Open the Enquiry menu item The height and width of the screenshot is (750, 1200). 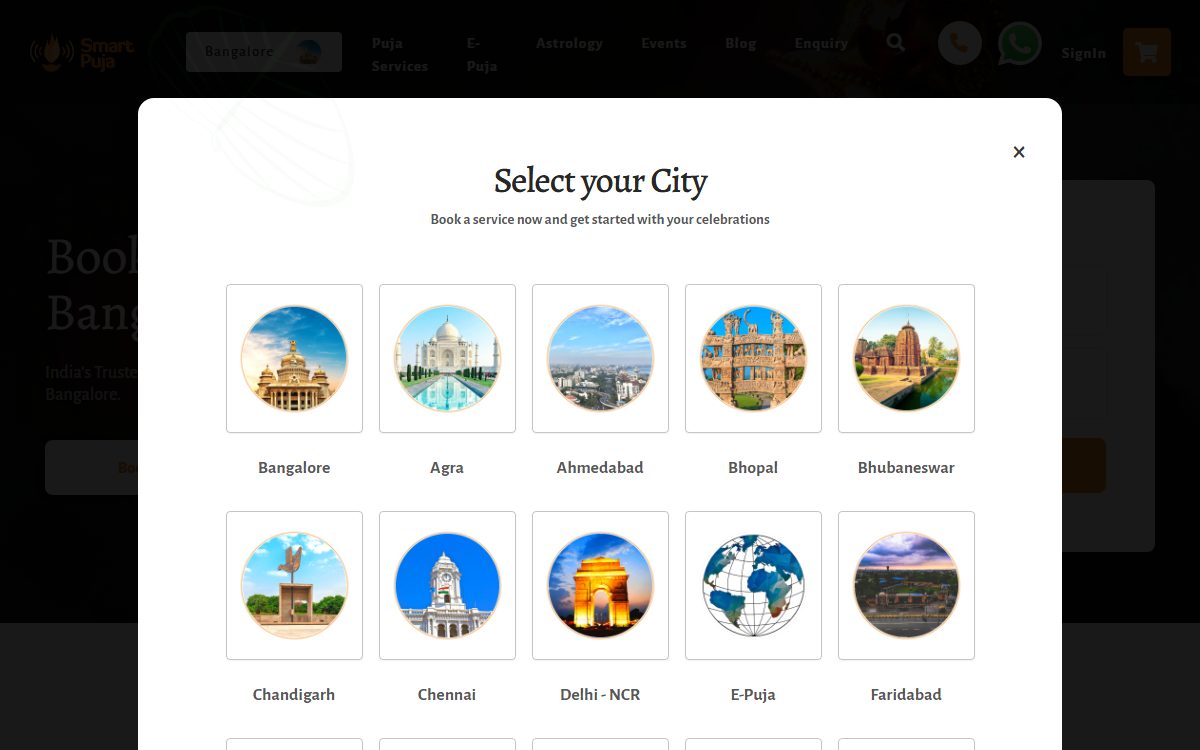(821, 44)
